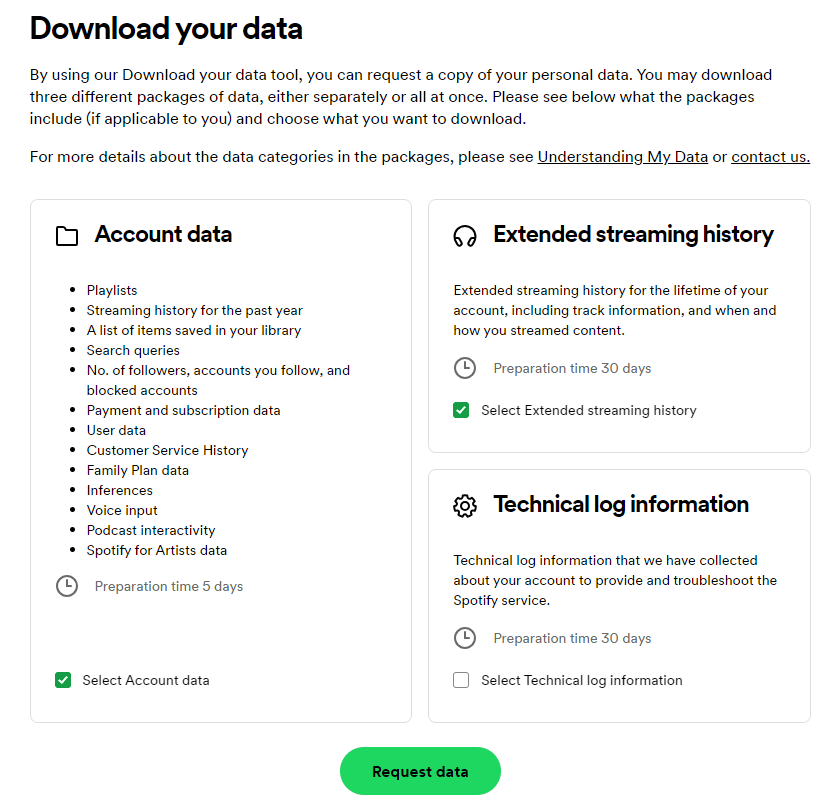Click the Account data card heading
Image resolution: width=835 pixels, height=802 pixels.
[x=163, y=235]
